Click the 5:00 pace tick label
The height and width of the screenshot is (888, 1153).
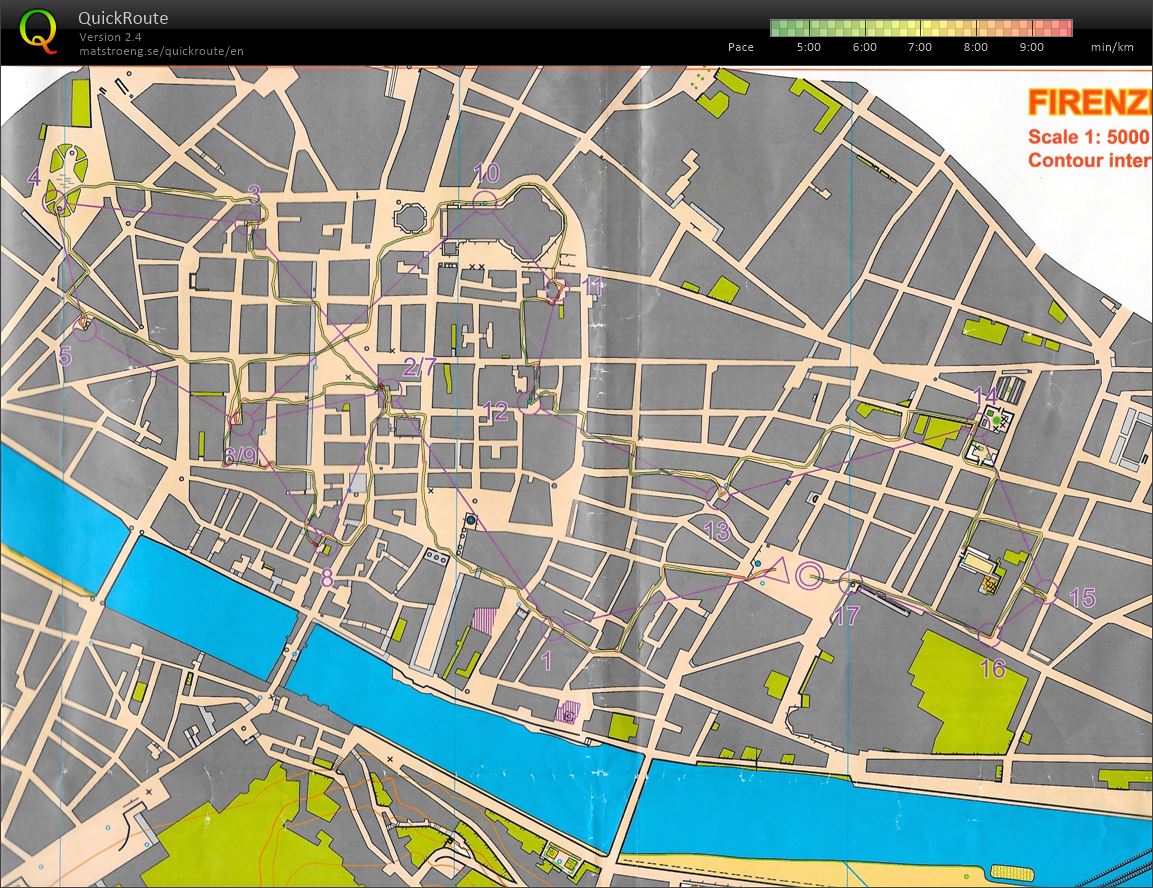coord(808,47)
